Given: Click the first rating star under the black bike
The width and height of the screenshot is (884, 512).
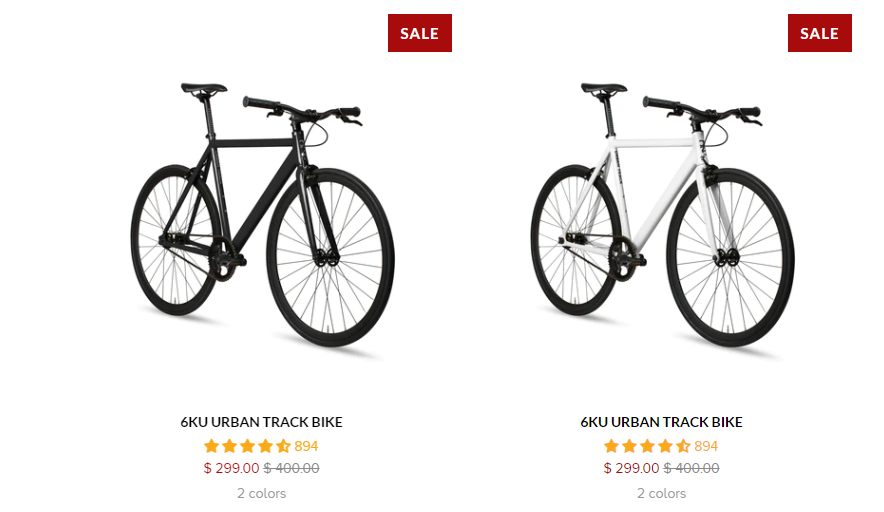Looking at the screenshot, I should point(211,446).
